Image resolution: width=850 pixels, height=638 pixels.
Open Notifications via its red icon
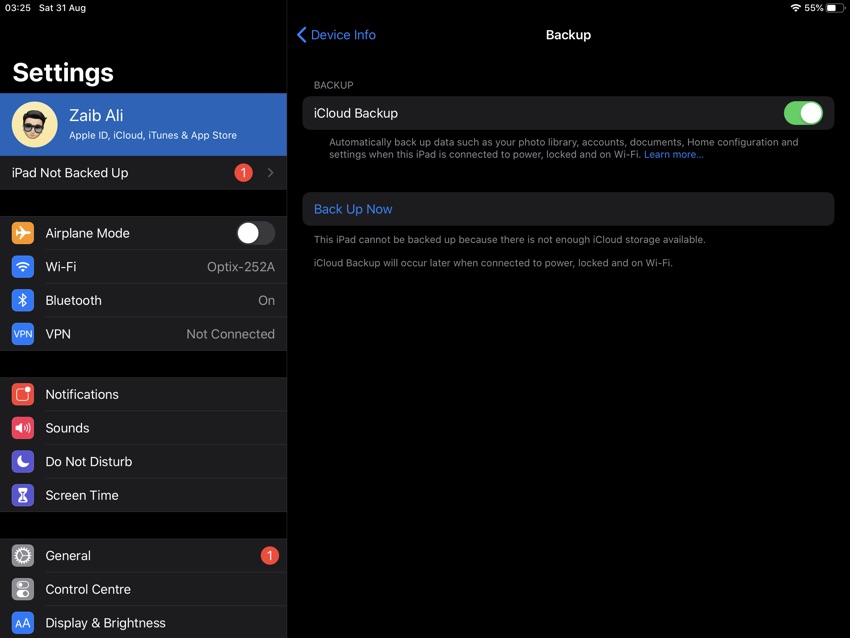23,394
